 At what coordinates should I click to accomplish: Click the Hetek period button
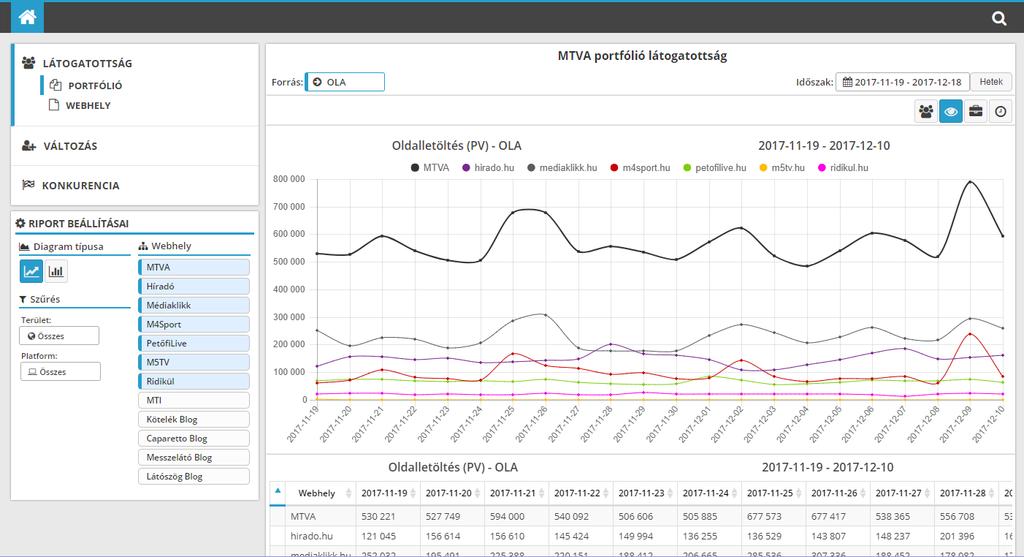991,82
